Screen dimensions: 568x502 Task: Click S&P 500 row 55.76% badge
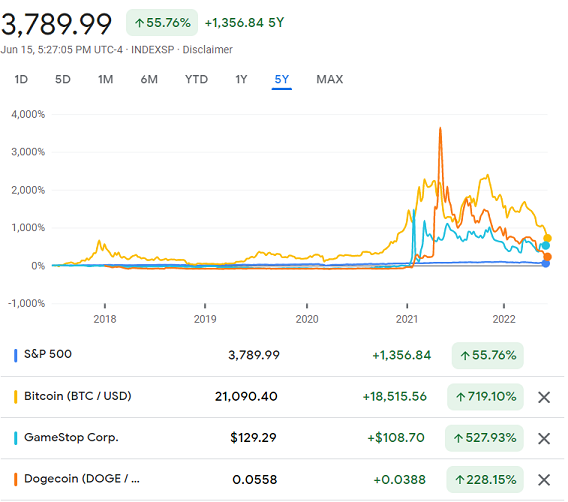point(488,355)
